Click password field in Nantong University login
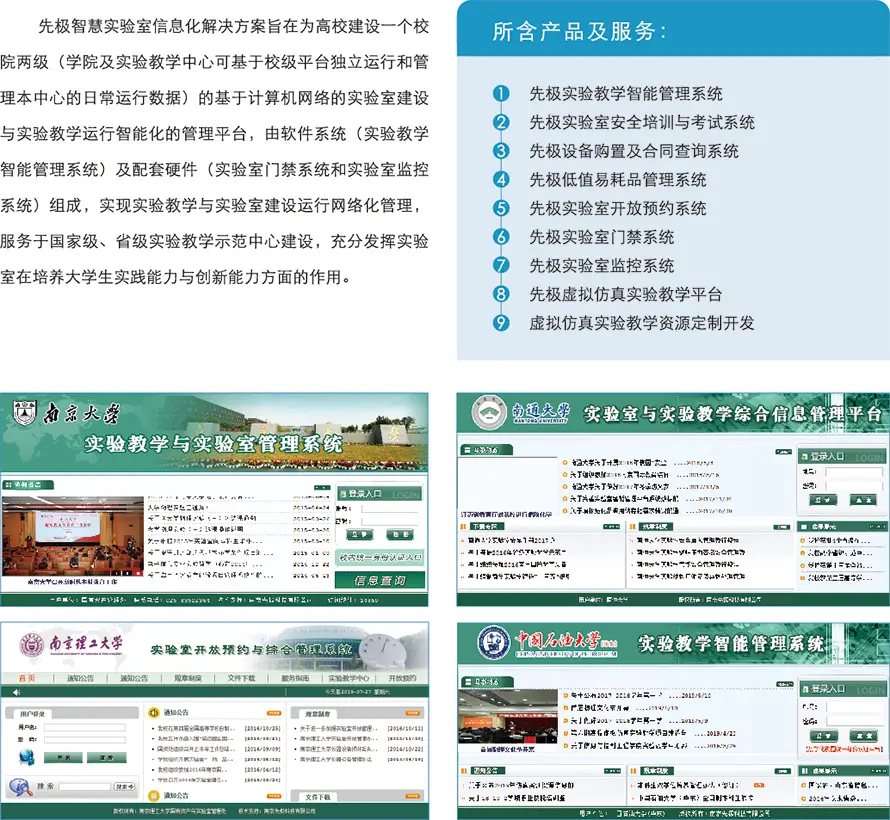This screenshot has height=820, width=890. point(854,486)
